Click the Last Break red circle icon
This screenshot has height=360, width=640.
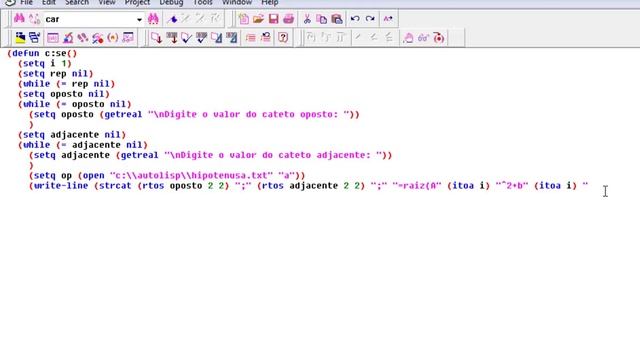click(438, 38)
